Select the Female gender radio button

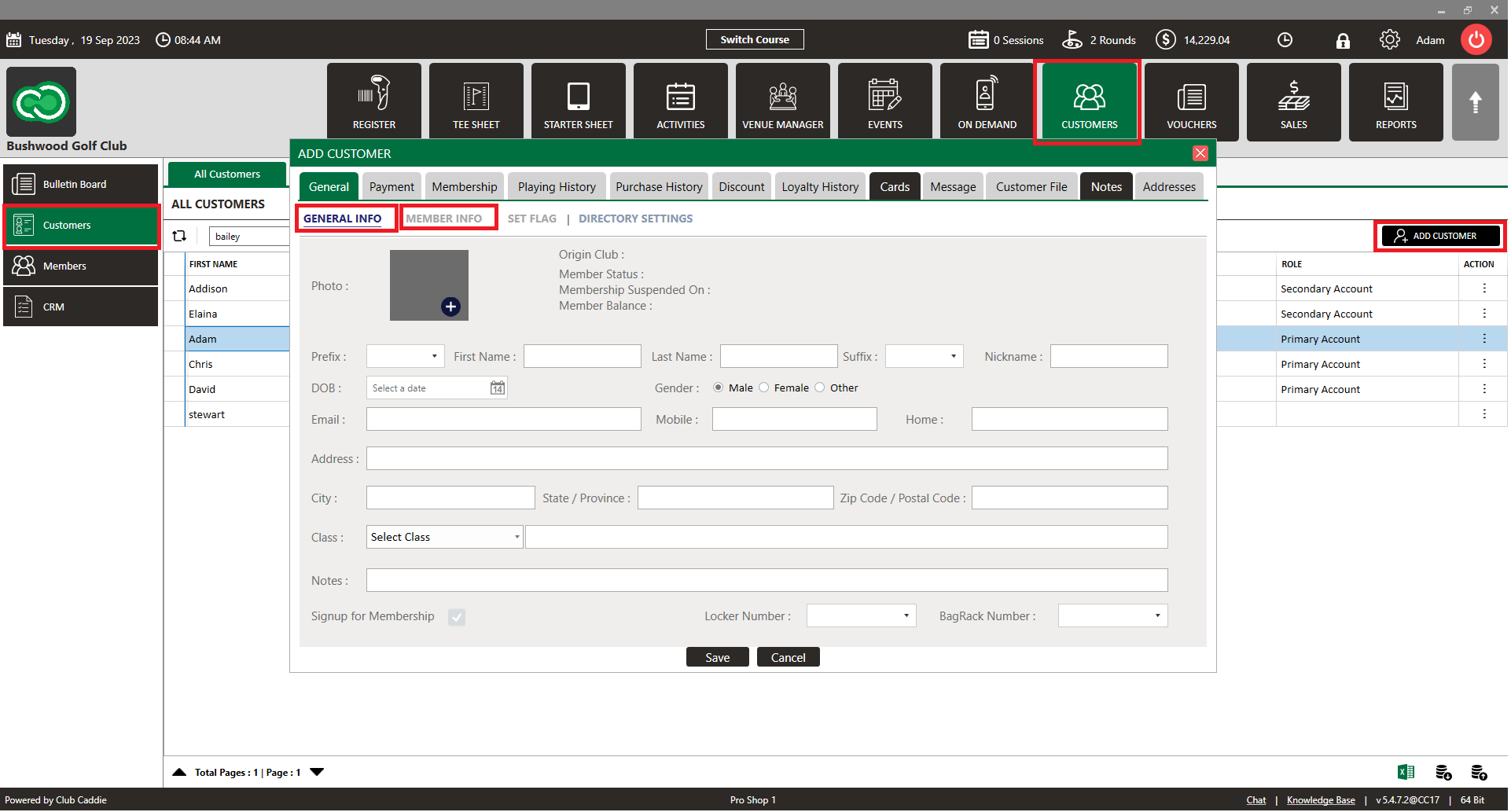pos(764,388)
